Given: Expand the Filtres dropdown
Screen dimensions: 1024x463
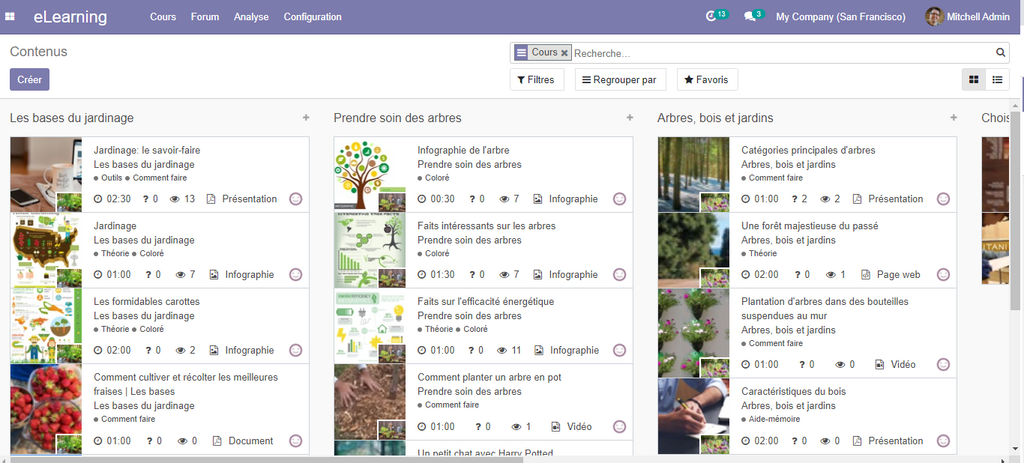Looking at the screenshot, I should tap(537, 80).
